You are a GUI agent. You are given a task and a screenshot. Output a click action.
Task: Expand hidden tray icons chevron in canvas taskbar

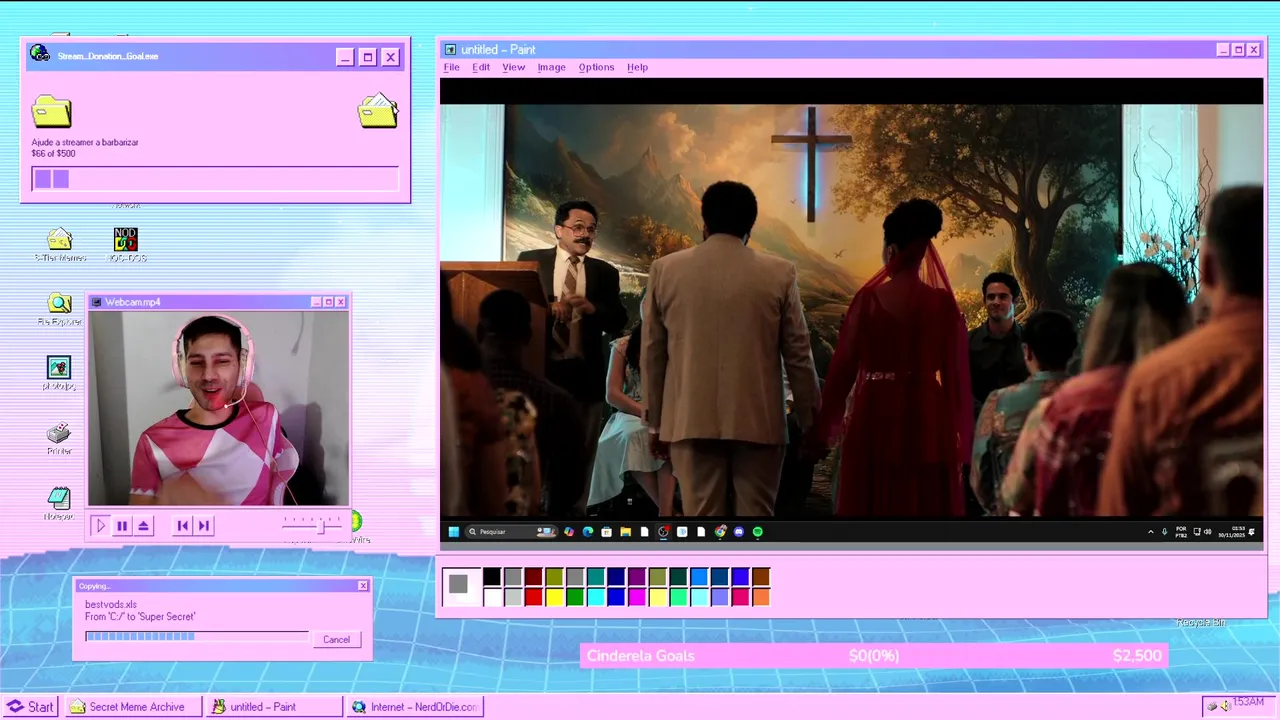coord(1151,532)
